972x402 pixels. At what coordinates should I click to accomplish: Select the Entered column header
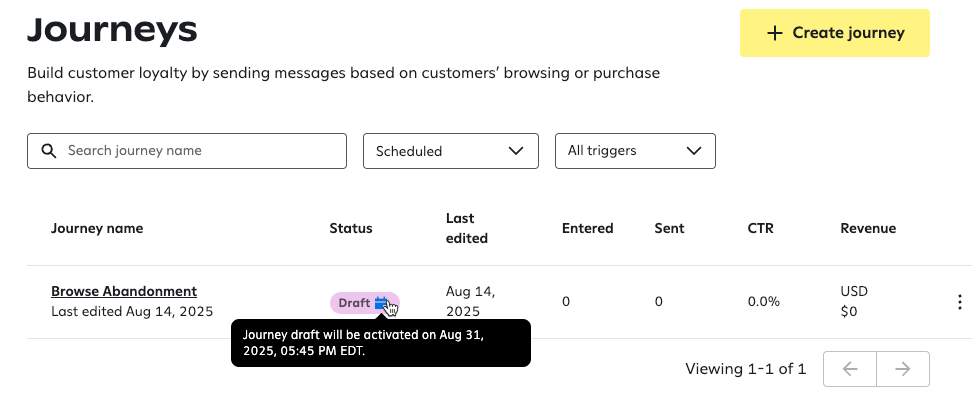588,228
